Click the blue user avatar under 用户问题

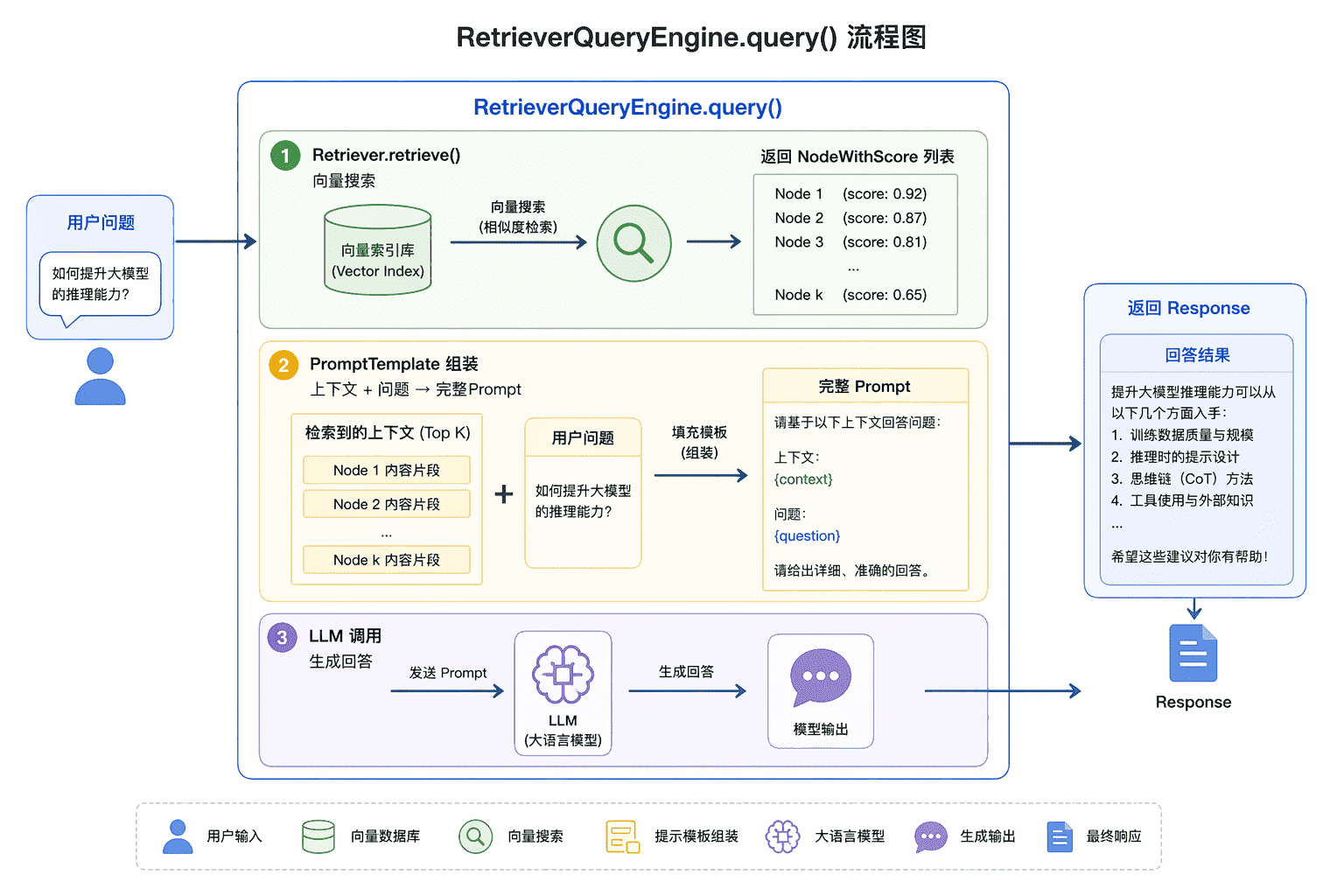tap(100, 376)
